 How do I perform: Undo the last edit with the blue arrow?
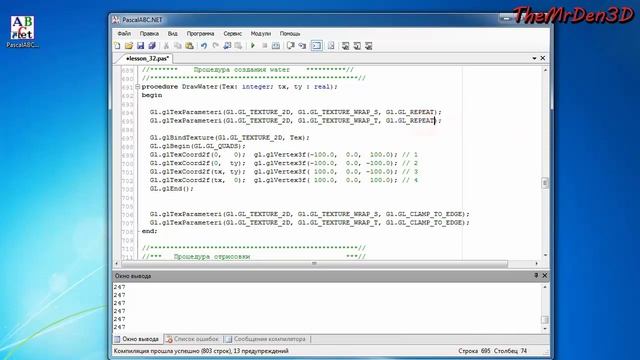(x=204, y=46)
